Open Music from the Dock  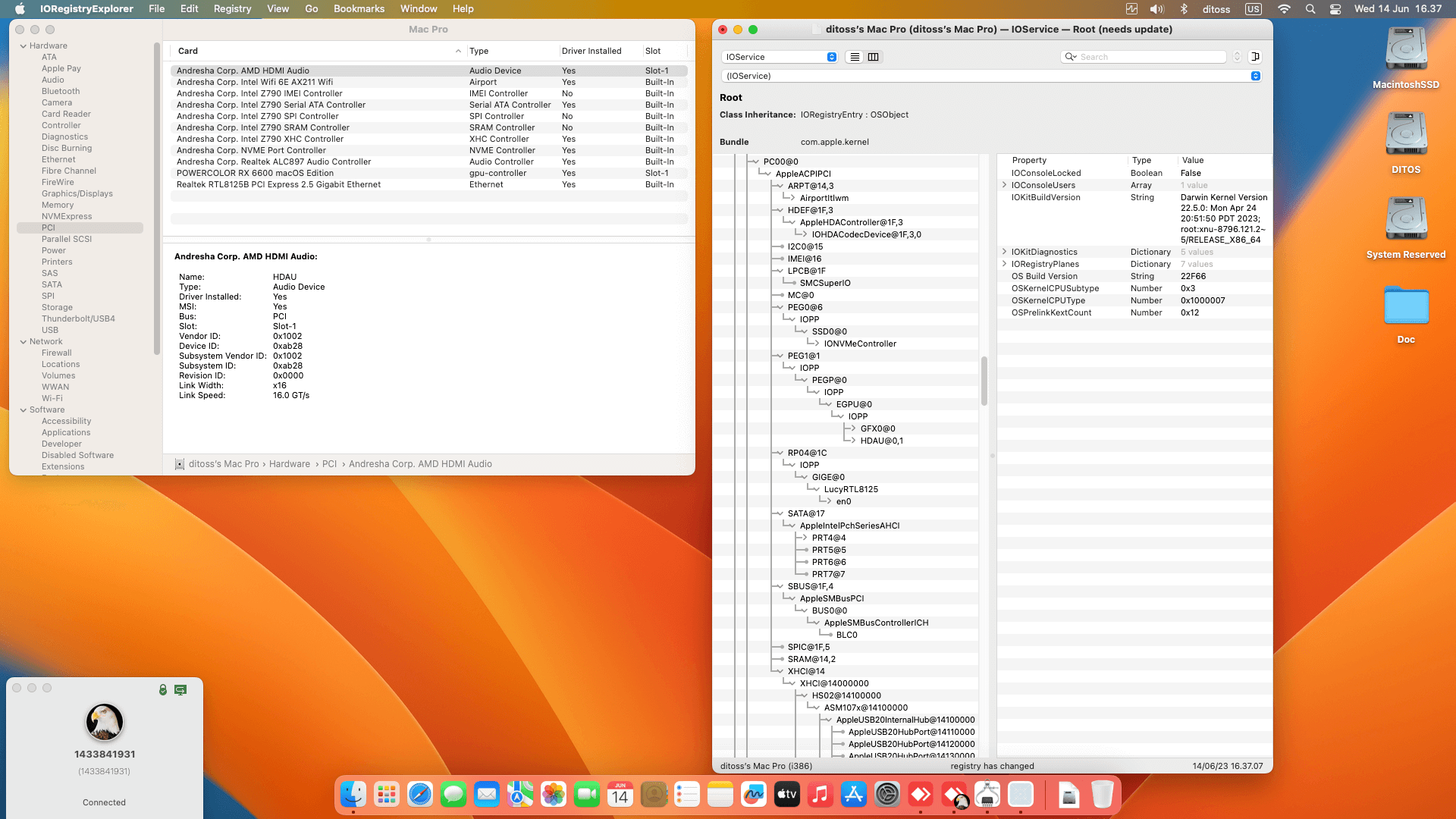pyautogui.click(x=821, y=794)
